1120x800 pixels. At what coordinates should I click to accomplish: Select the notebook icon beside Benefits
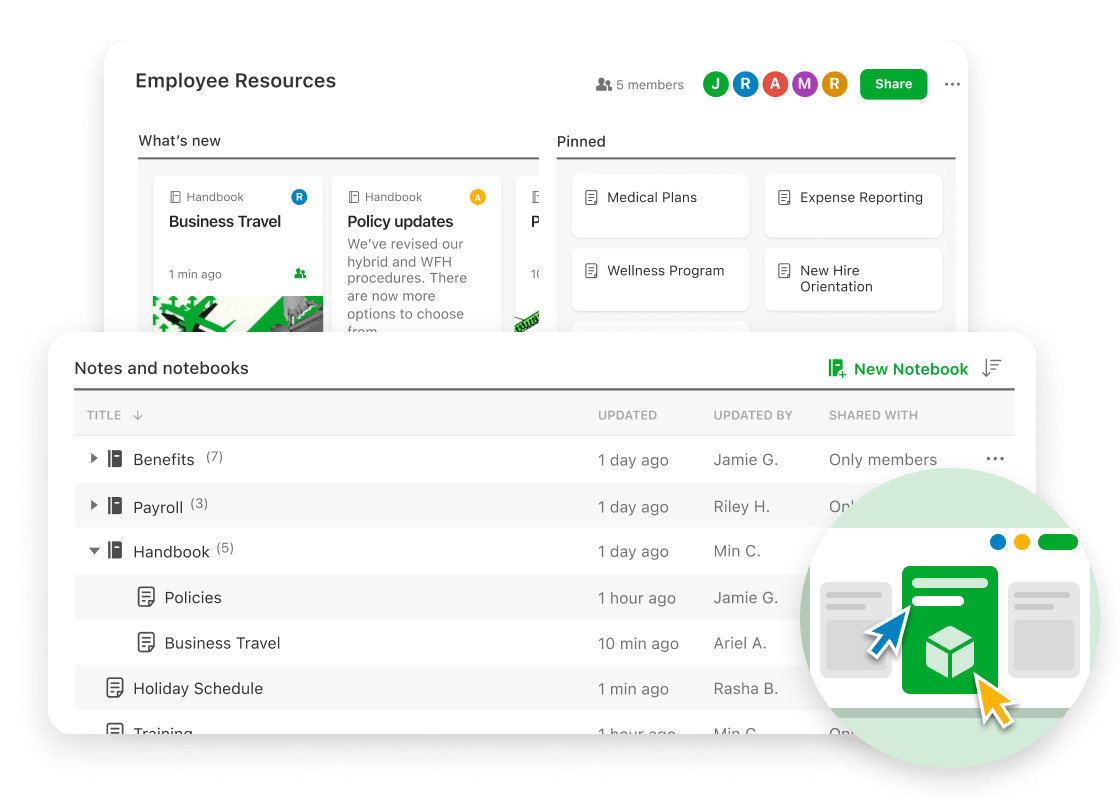(x=113, y=459)
